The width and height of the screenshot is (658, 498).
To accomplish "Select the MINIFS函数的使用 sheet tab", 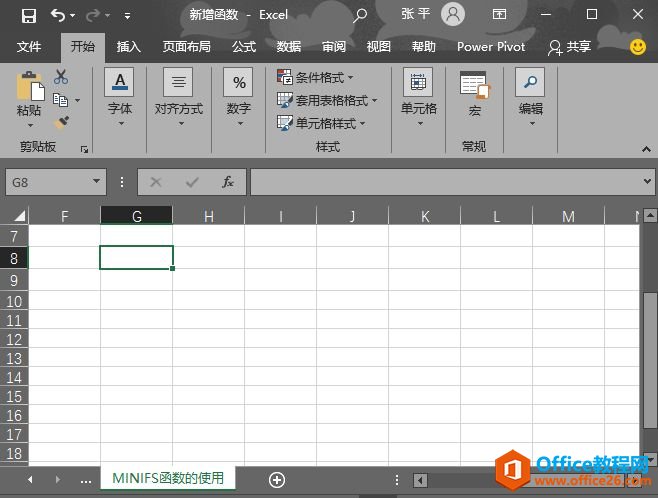I will coord(168,478).
